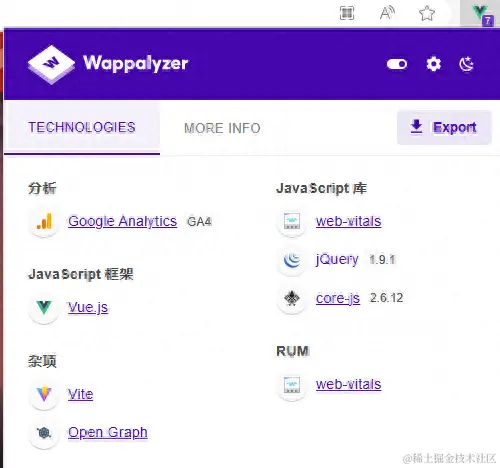Click the core-js version 2.6.12 text
This screenshot has width=500, height=468.
[x=387, y=298]
